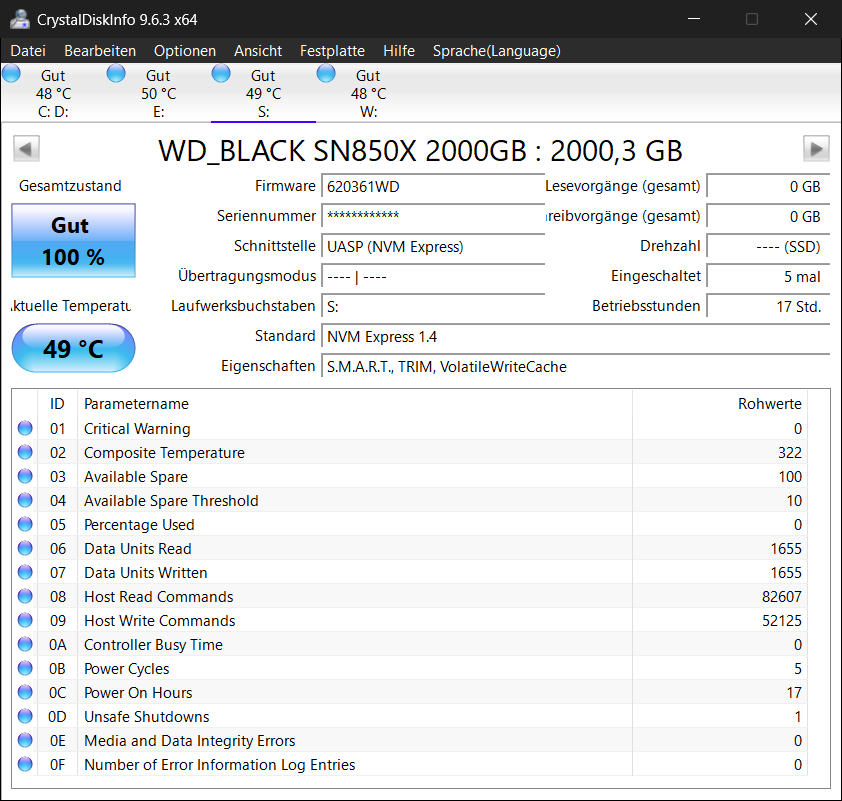Image resolution: width=842 pixels, height=801 pixels.
Task: Click the Standard field NVM Express 1.4
Action: pos(576,337)
